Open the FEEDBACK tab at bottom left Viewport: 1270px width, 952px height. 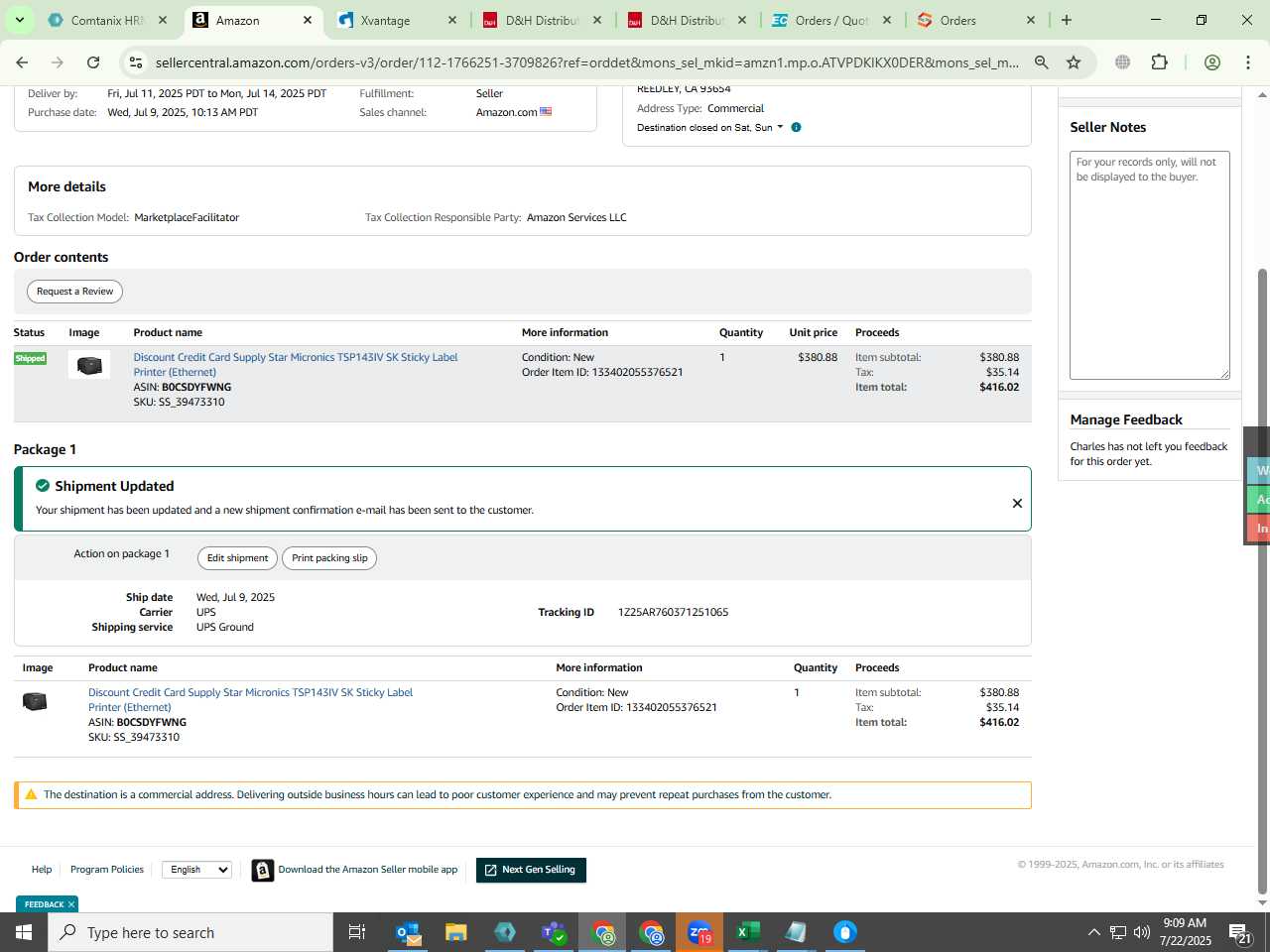[x=44, y=904]
